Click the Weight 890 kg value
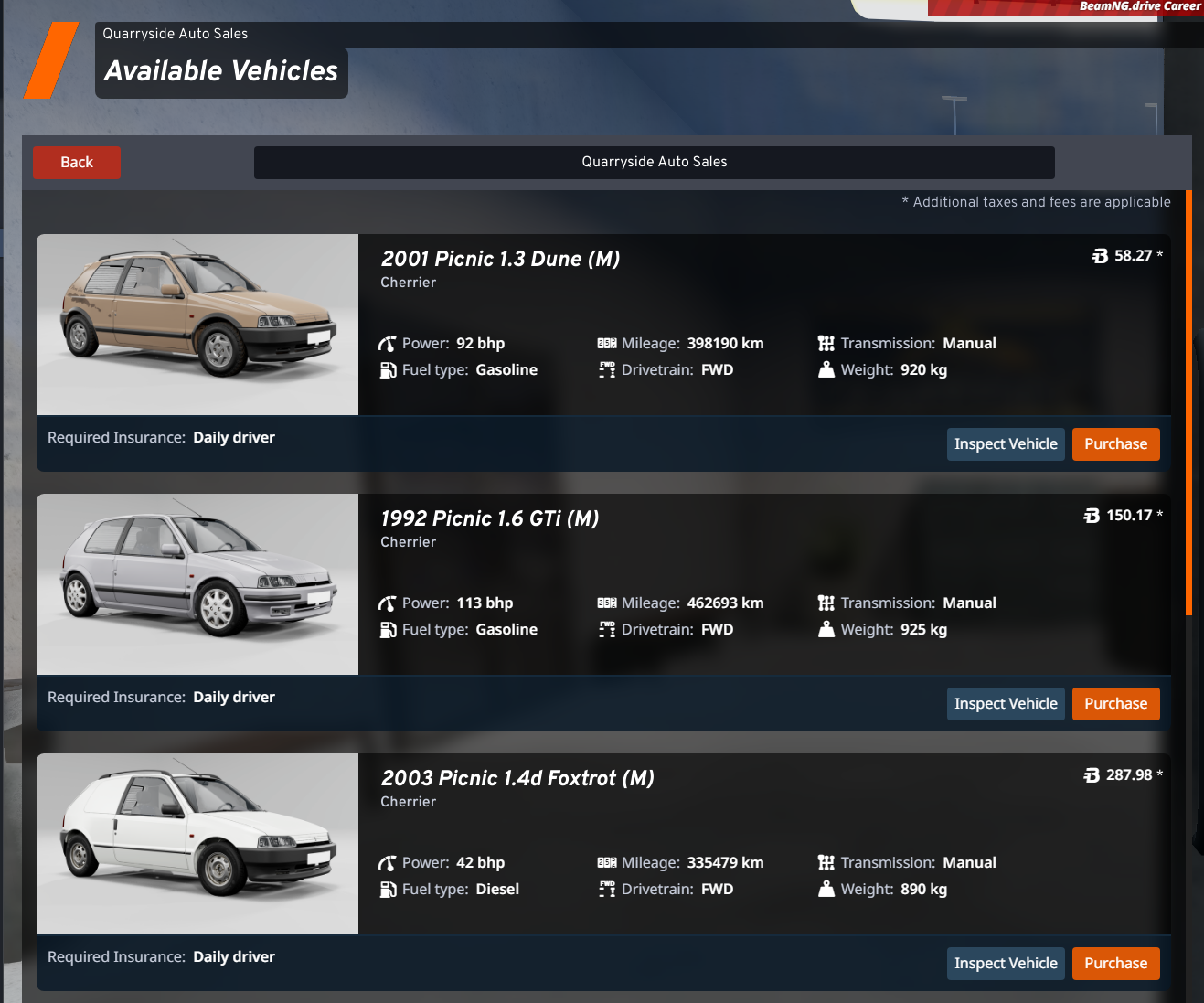The height and width of the screenshot is (1003, 1204). point(923,890)
